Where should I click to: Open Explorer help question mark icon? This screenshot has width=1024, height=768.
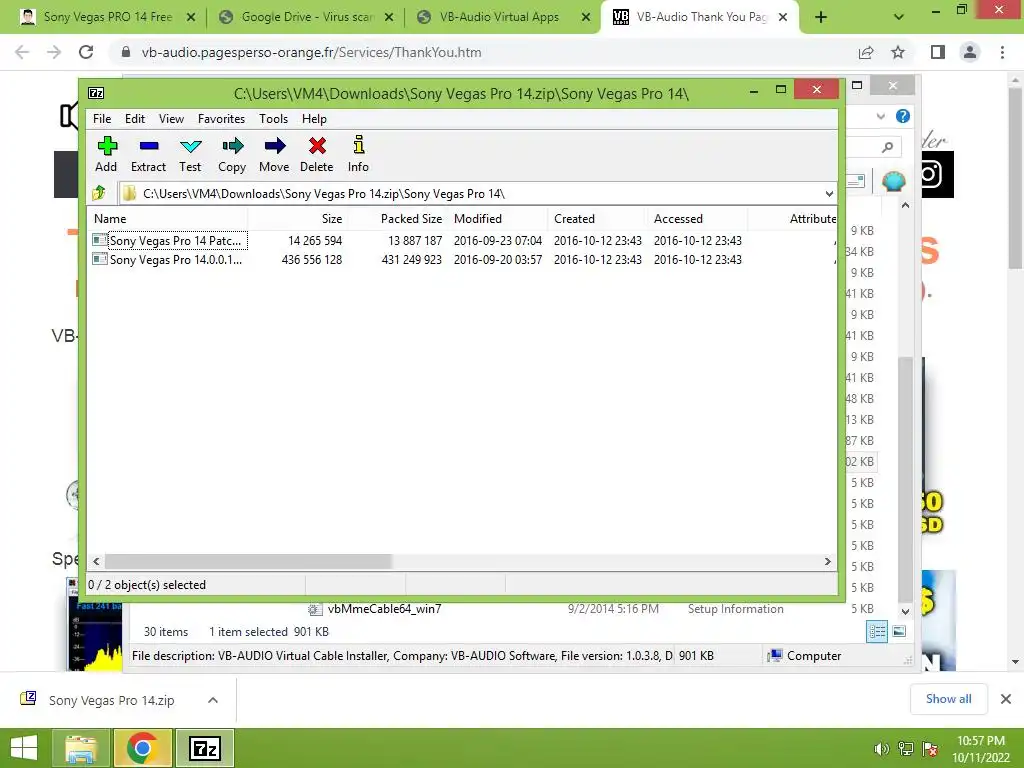pos(903,116)
